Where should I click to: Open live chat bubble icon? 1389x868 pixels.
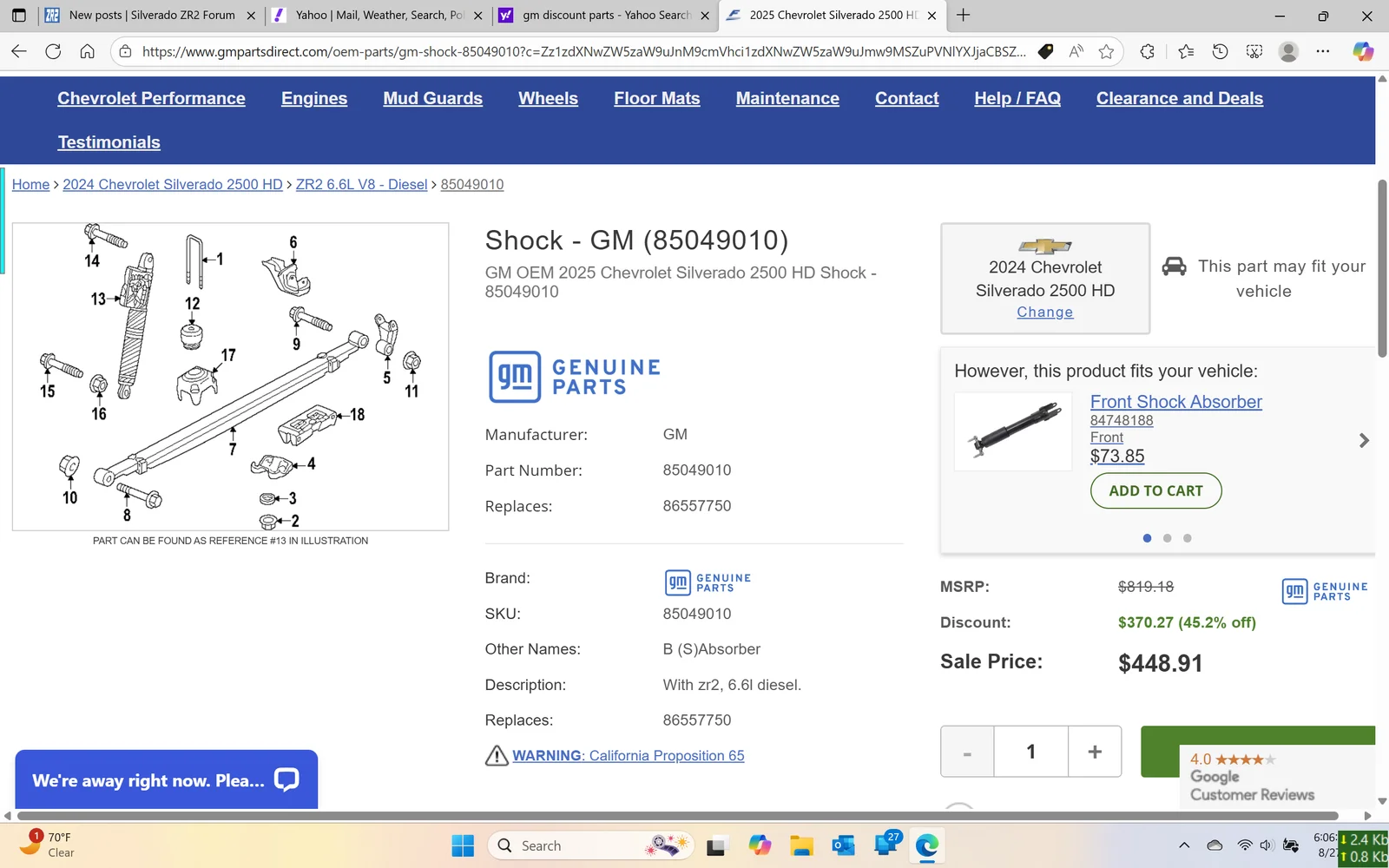[x=286, y=779]
